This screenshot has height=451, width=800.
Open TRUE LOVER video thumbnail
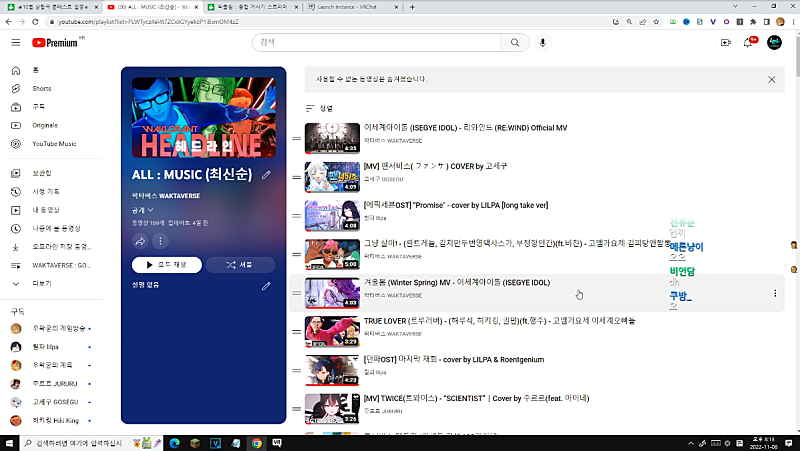tap(332, 332)
